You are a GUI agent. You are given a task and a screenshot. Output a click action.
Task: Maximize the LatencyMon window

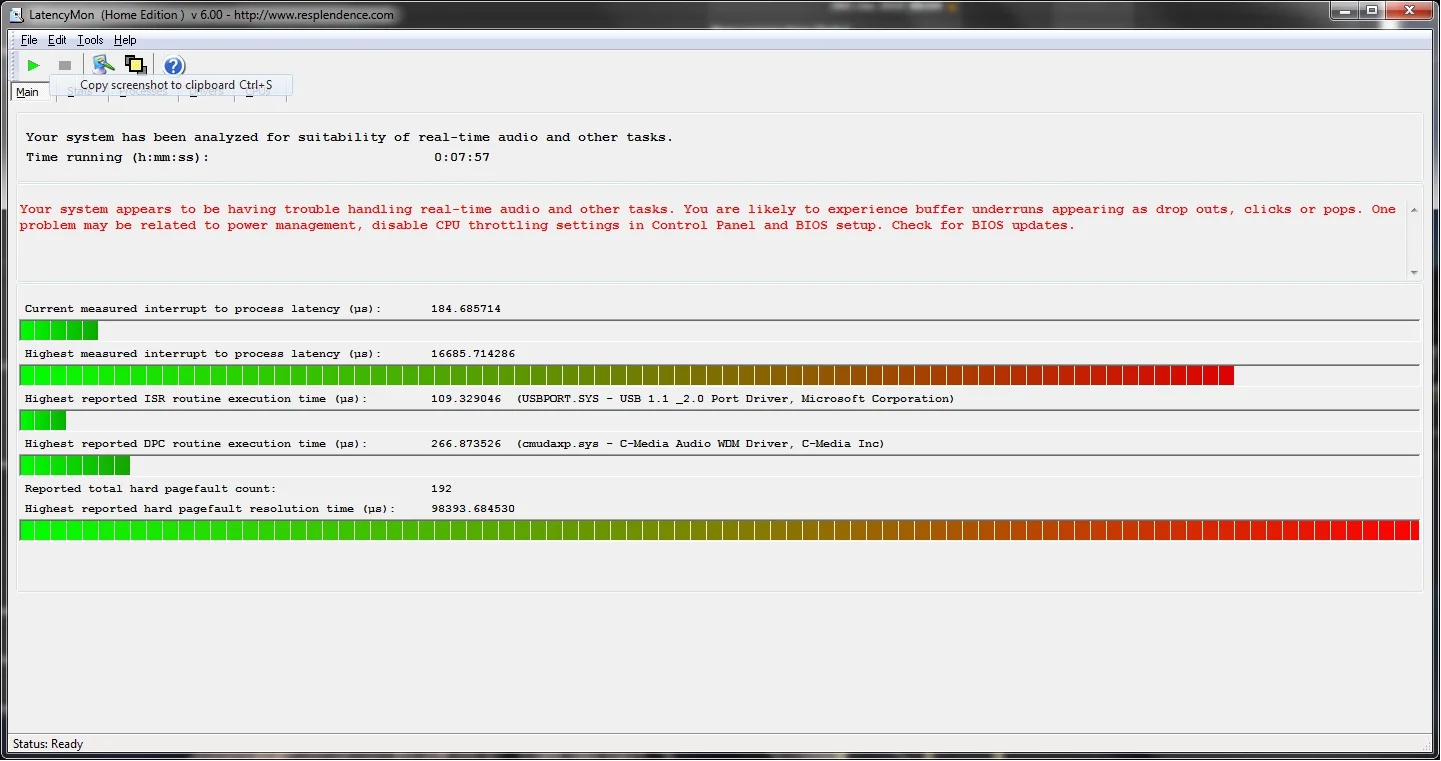pos(1372,11)
